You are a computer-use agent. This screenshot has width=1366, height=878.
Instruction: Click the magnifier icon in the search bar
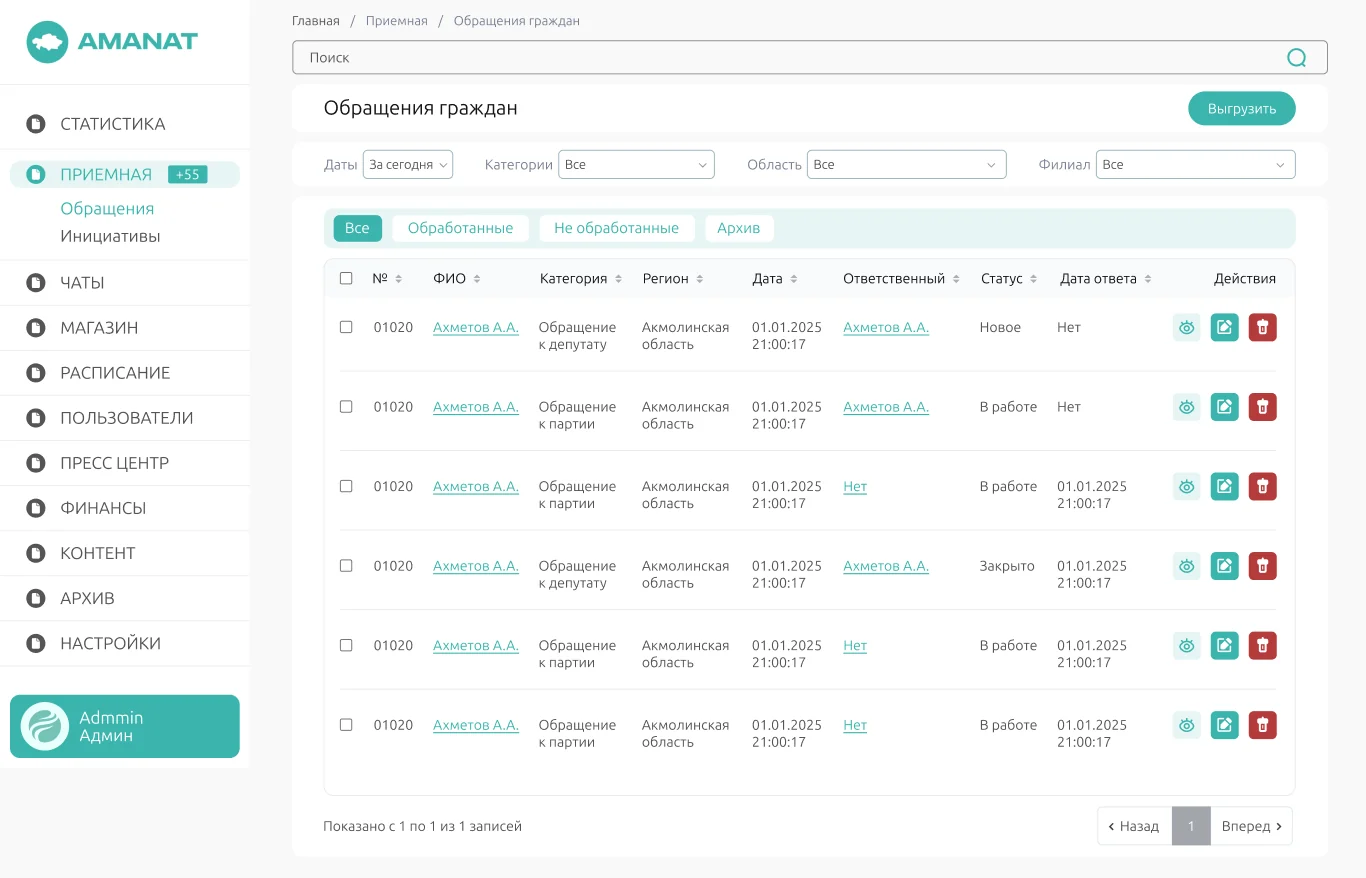(x=1296, y=58)
